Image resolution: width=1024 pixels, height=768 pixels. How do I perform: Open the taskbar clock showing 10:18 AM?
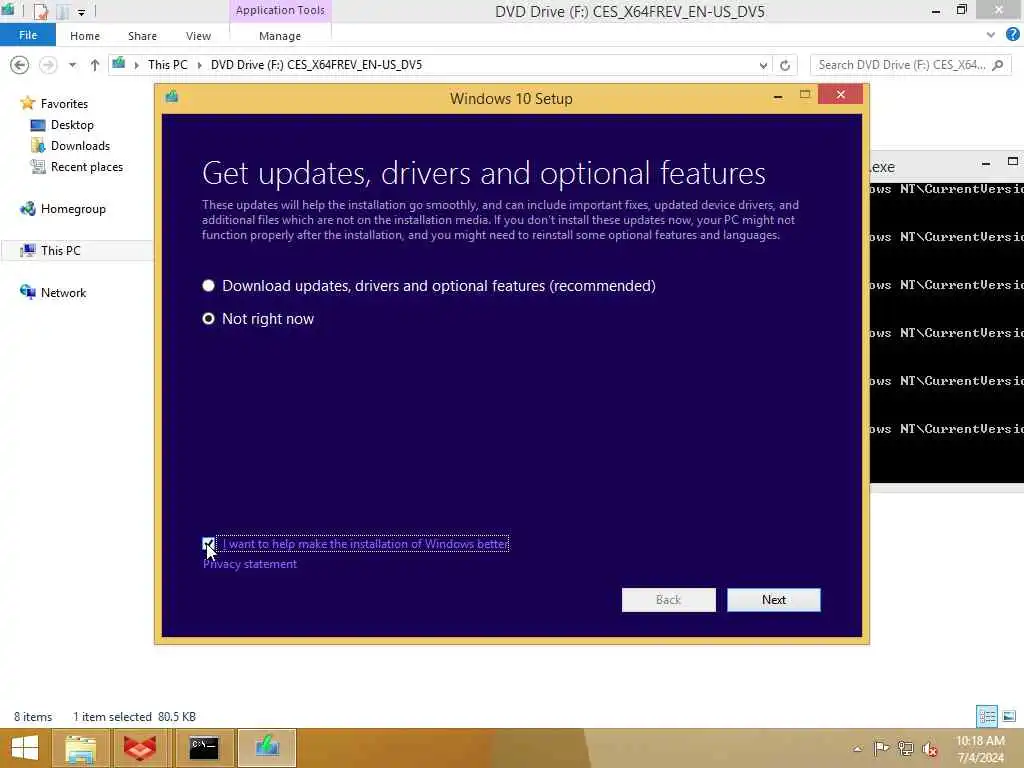click(x=980, y=749)
